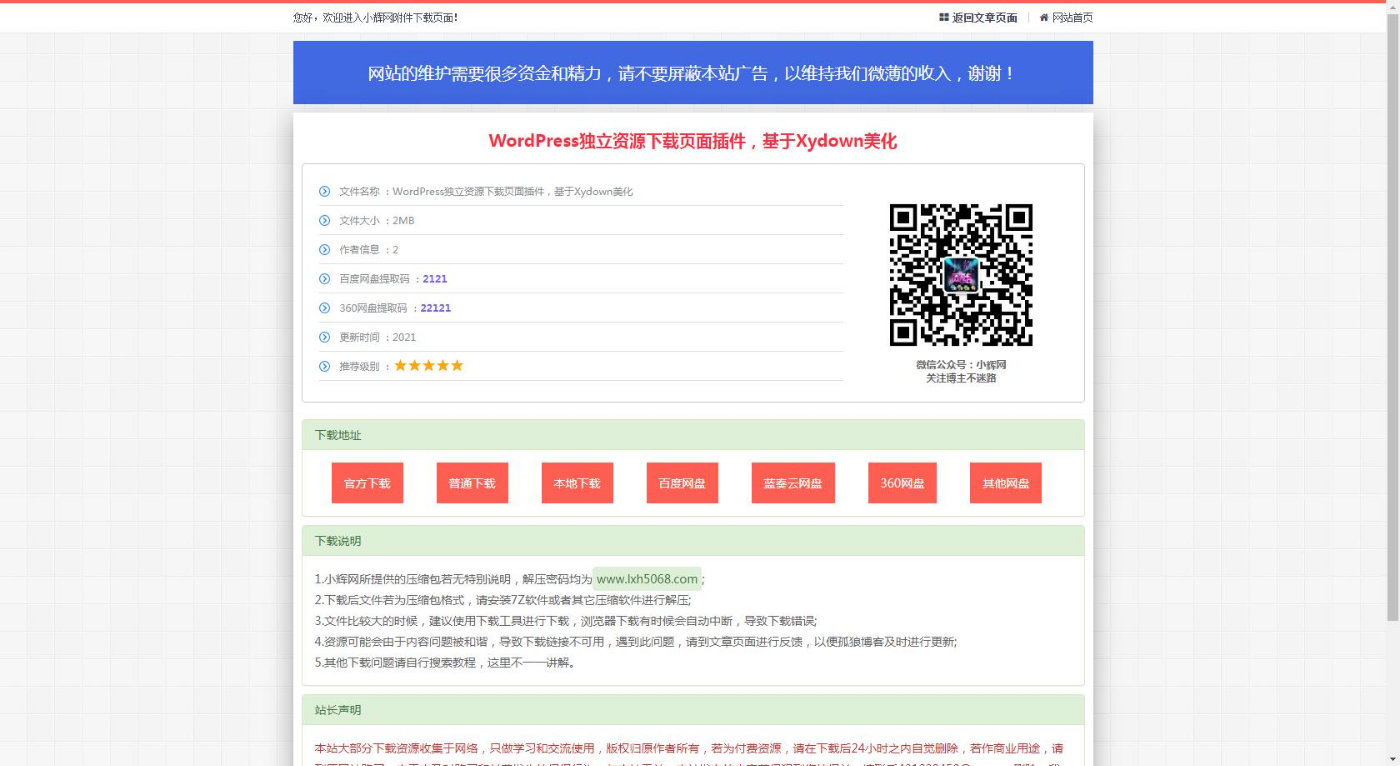This screenshot has height=766, width=1400.
Task: Click the 蓝奏云网盘 download button
Action: coord(793,483)
